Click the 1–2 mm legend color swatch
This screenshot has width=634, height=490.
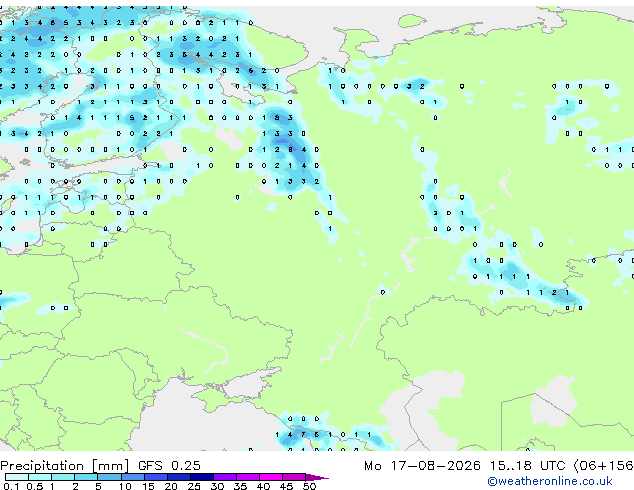(63, 477)
